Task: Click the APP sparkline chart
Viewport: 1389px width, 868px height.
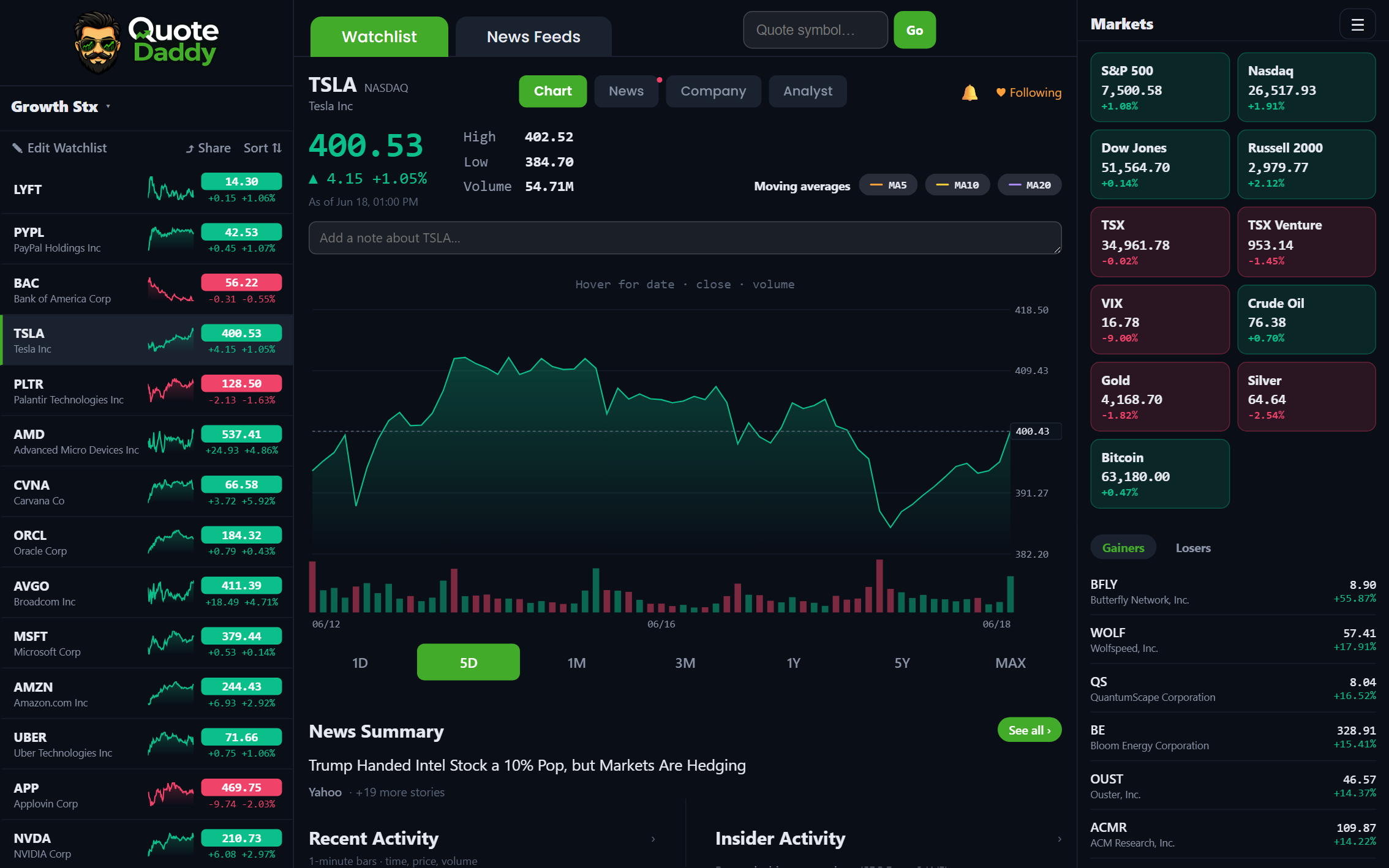Action: point(171,795)
